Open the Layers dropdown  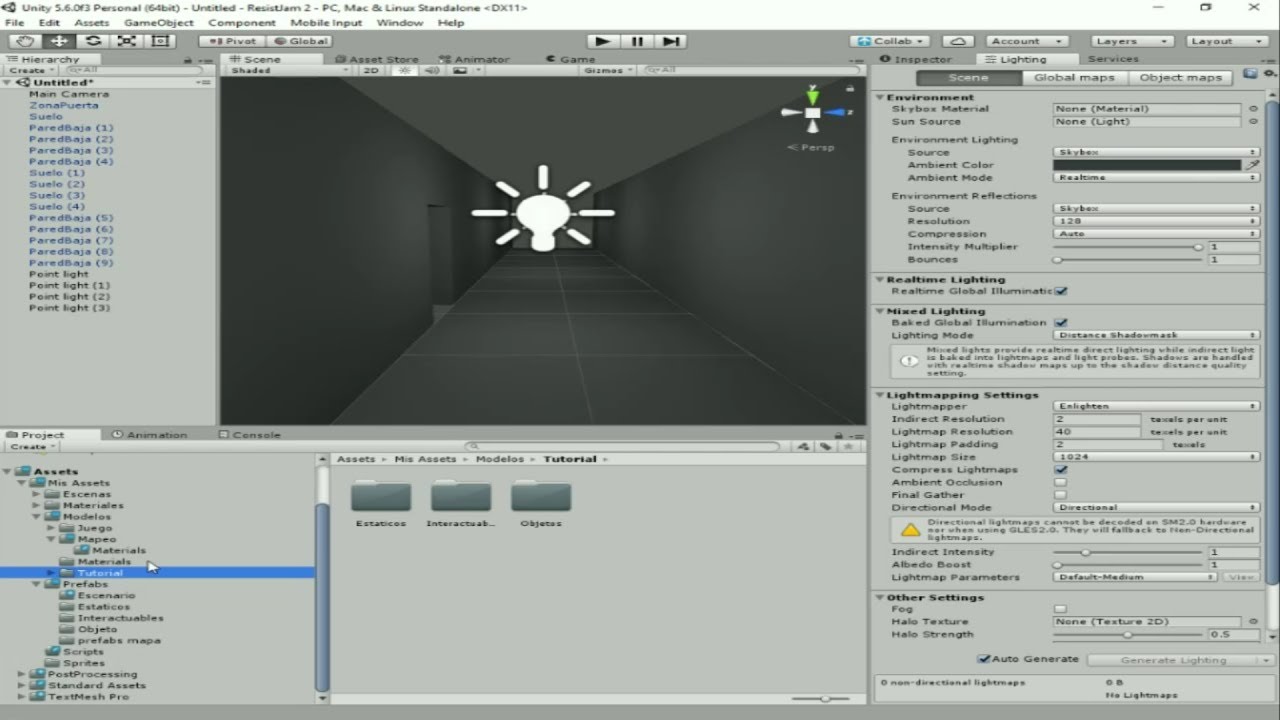pyautogui.click(x=1130, y=41)
